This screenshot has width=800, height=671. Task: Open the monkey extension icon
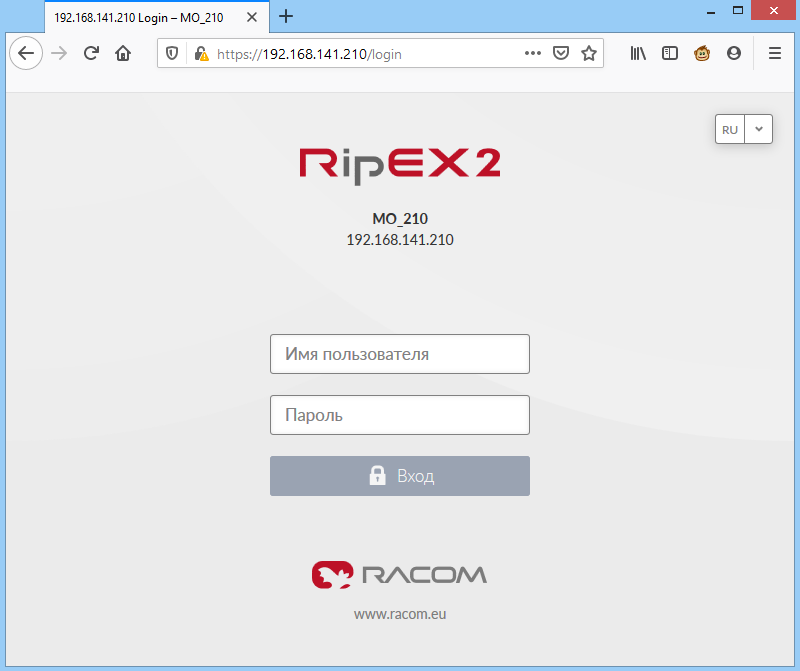(702, 53)
